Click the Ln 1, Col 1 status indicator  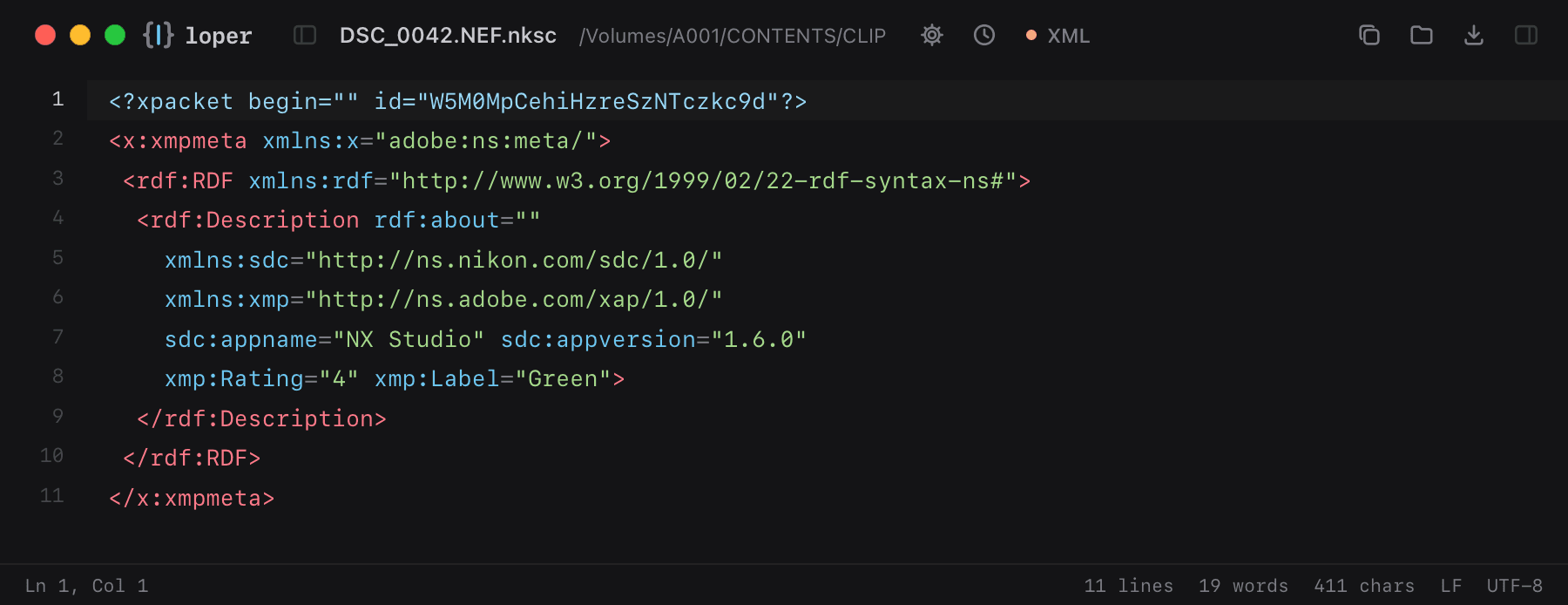[x=86, y=586]
